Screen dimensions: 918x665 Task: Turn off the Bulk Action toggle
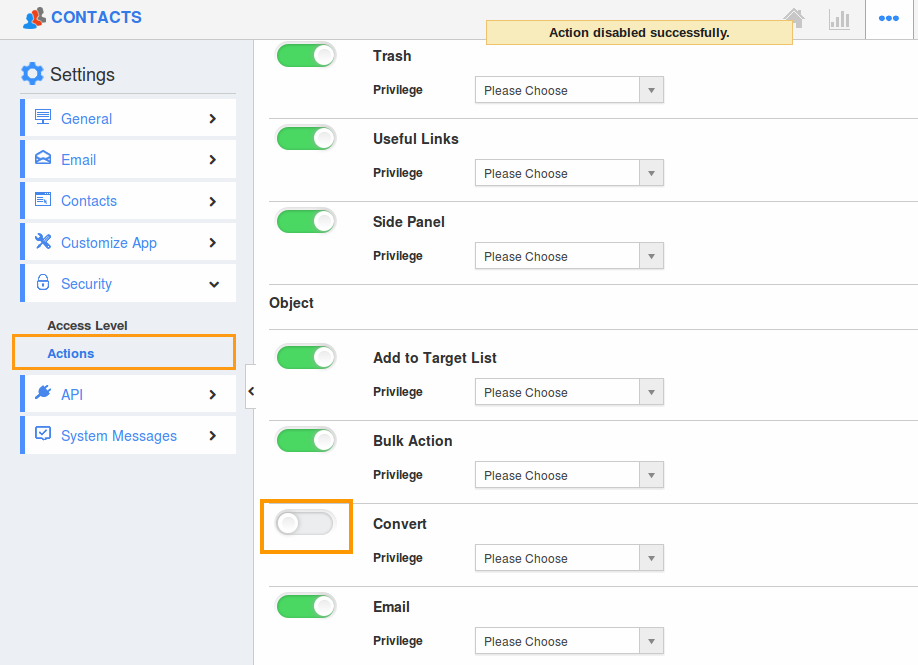(x=306, y=439)
